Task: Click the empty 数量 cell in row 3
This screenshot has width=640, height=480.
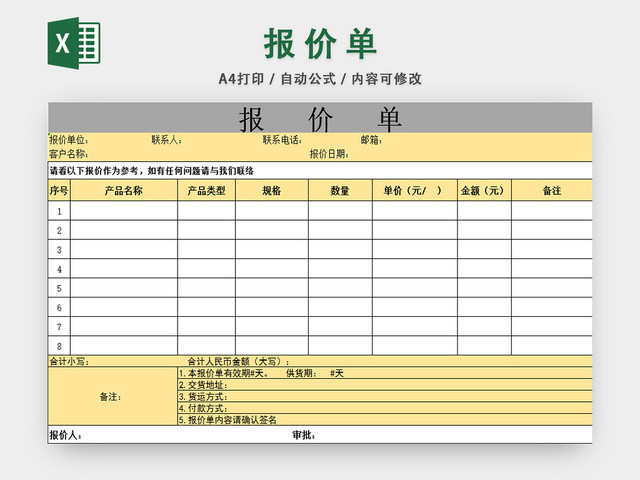Action: point(340,250)
